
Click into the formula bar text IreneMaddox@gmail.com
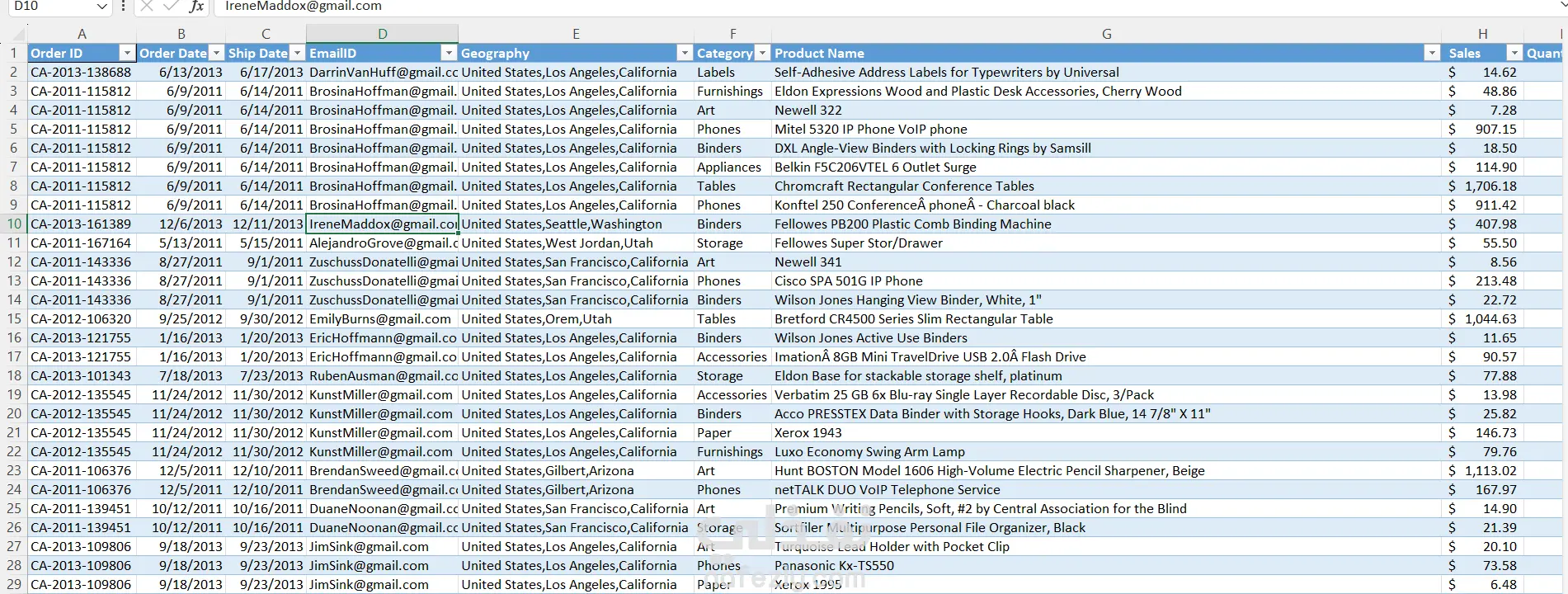[304, 6]
